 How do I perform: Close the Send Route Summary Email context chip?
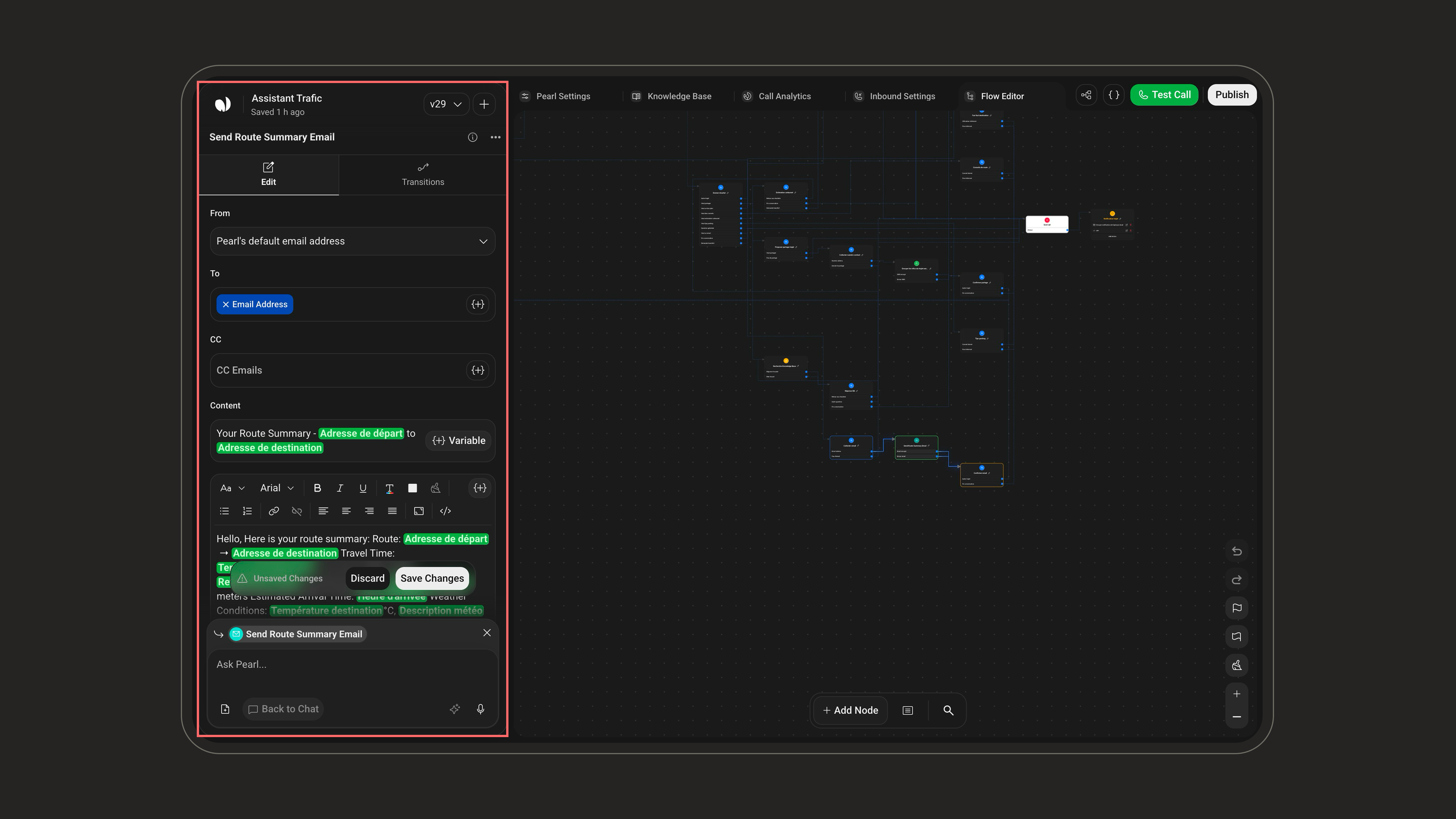[487, 633]
